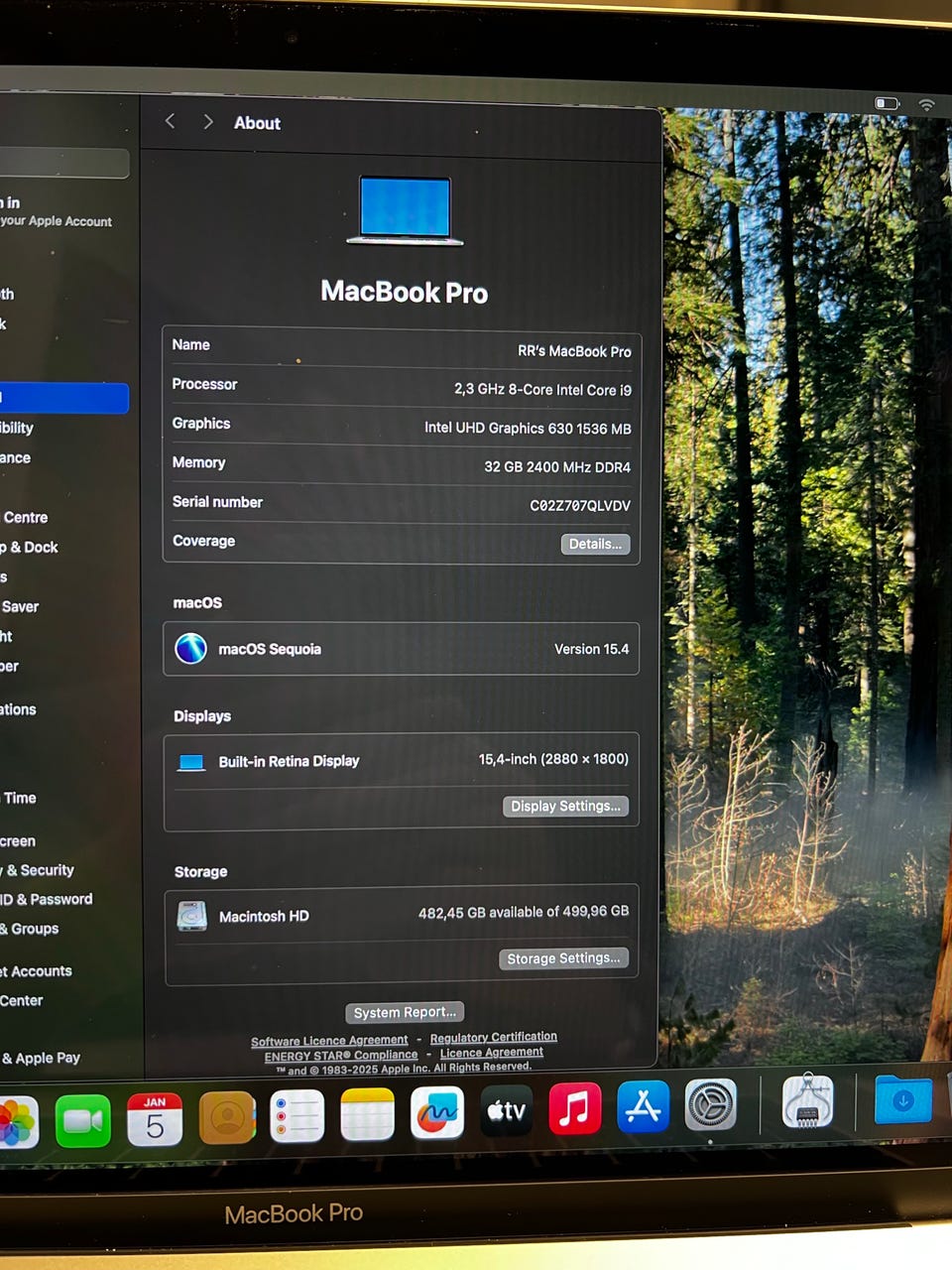
Task: Open Lock Screen in the sidebar
Action: point(18,841)
